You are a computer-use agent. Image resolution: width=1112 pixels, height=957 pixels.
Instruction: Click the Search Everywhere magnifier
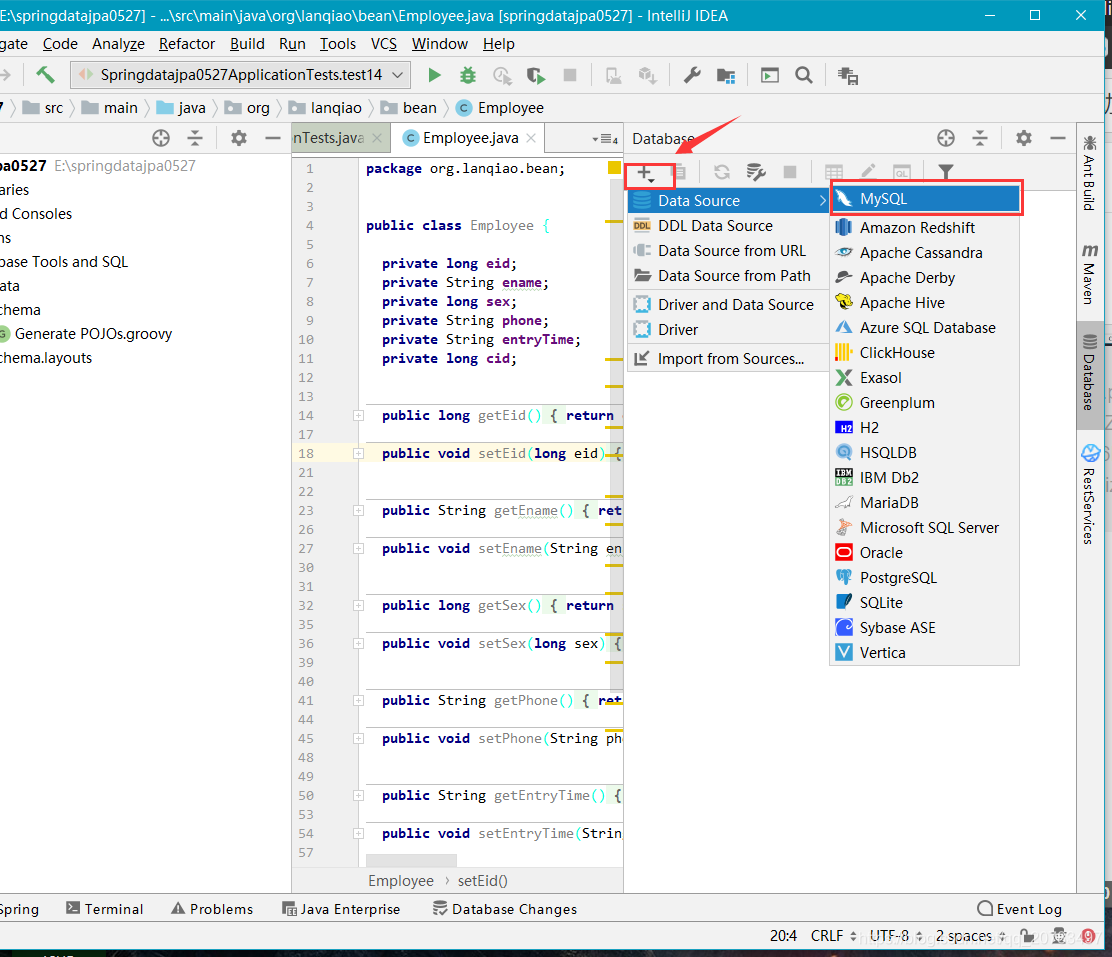click(x=804, y=75)
